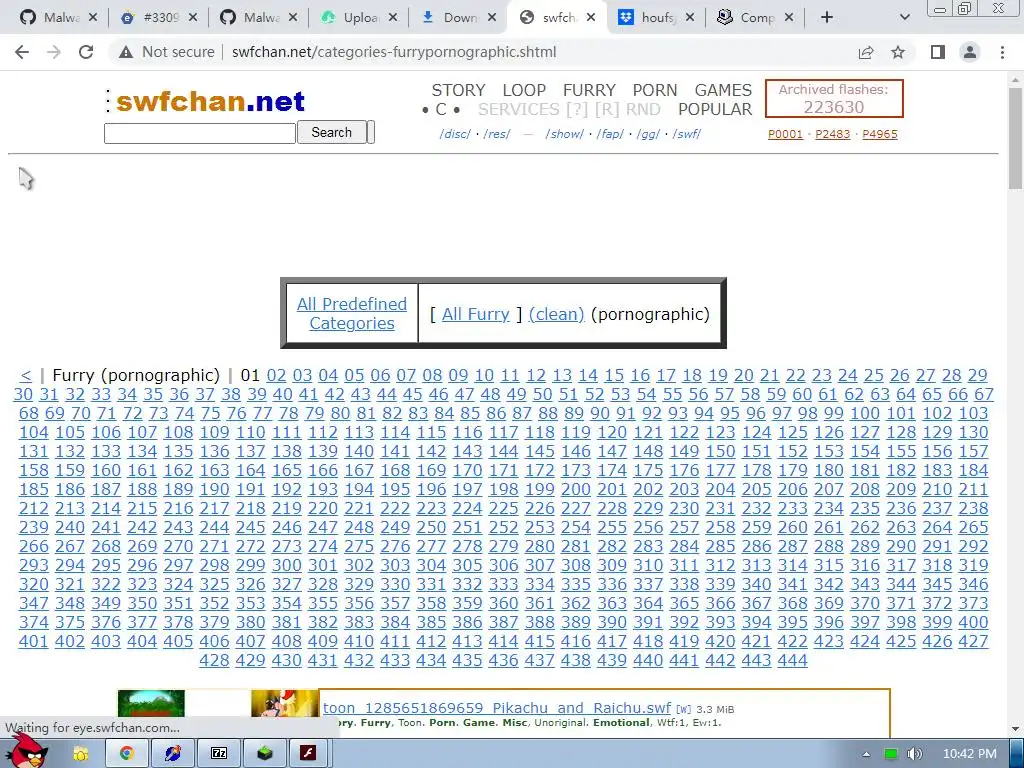Click the small button beside Search
The width and height of the screenshot is (1024, 768).
point(371,133)
